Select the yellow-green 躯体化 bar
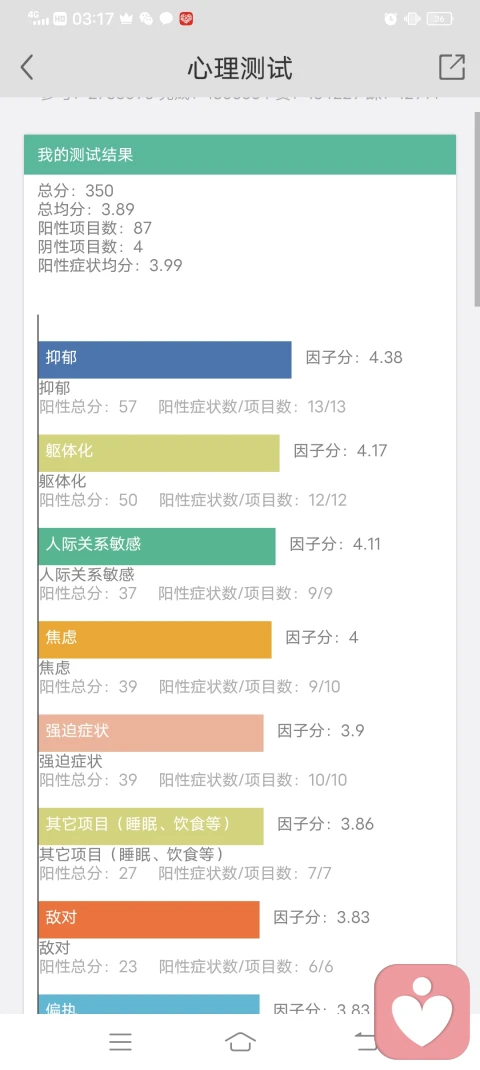480x1070 pixels. [159, 453]
